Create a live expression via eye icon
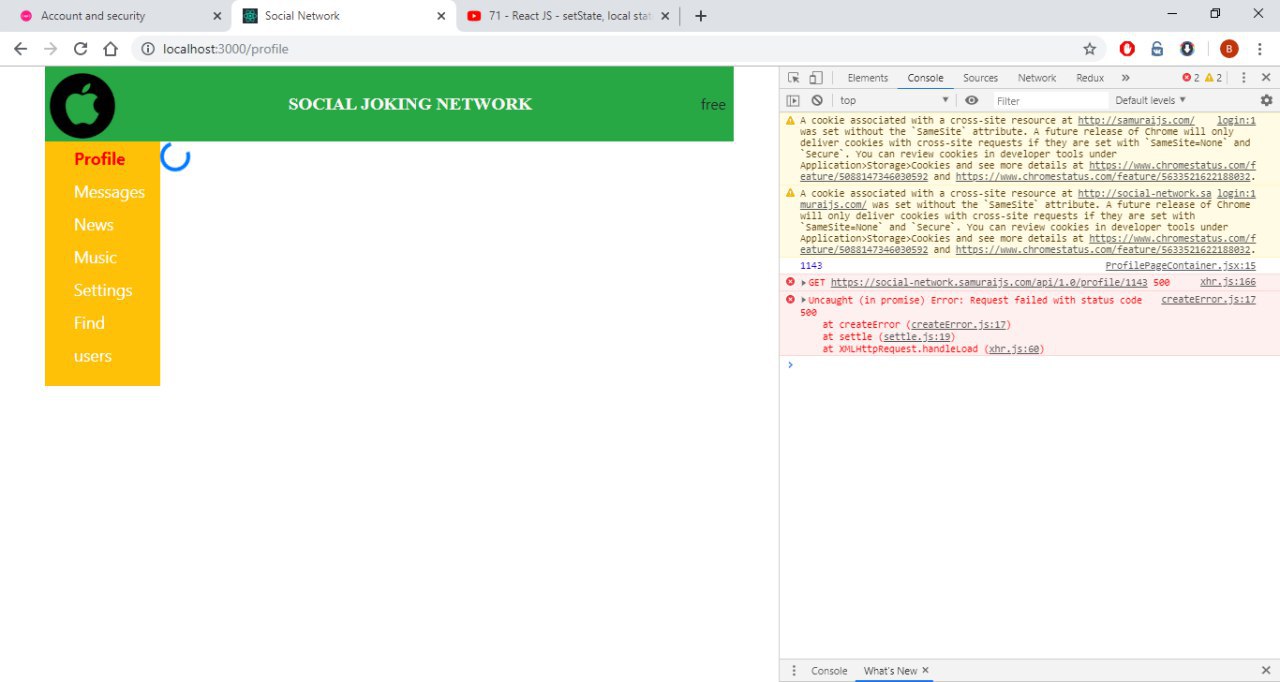 (x=971, y=100)
